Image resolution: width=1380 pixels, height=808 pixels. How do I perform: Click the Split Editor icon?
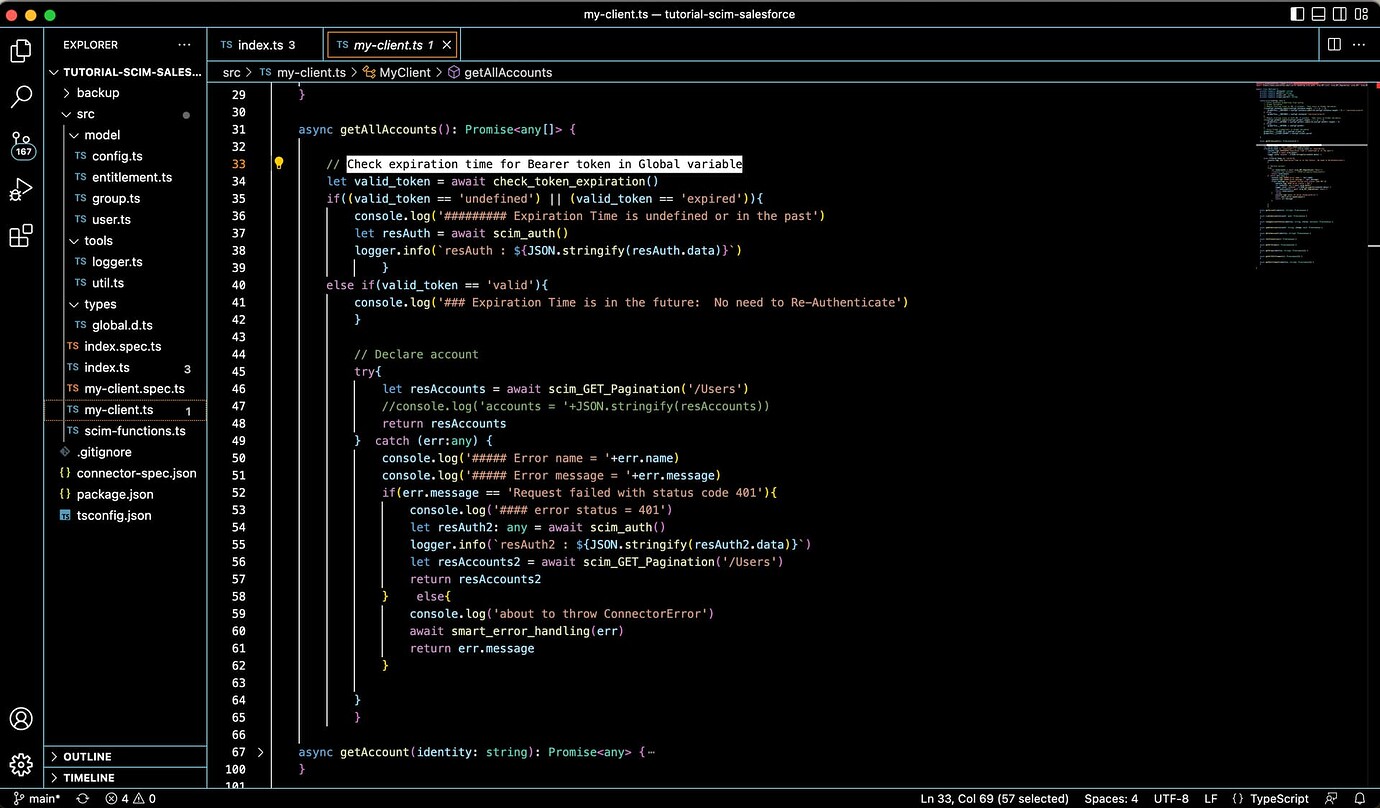point(1334,44)
